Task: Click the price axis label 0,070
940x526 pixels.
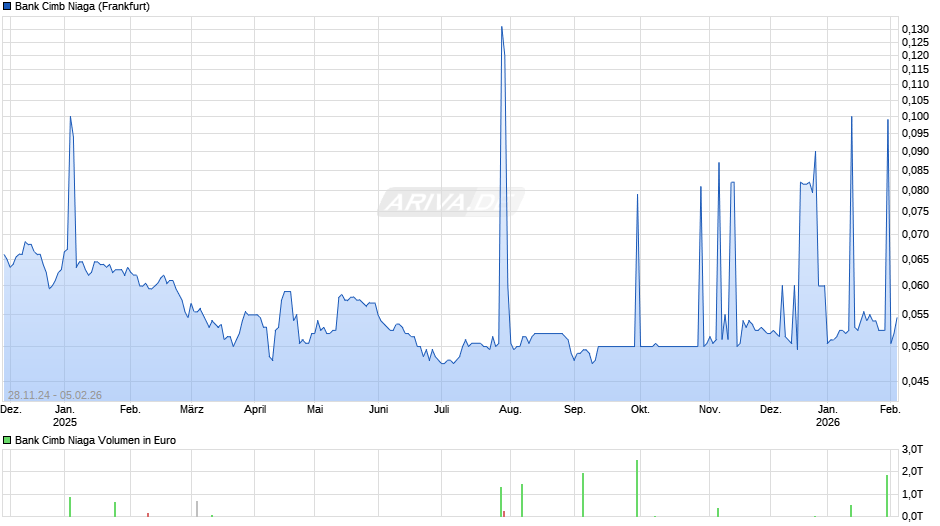Action: pyautogui.click(x=915, y=235)
